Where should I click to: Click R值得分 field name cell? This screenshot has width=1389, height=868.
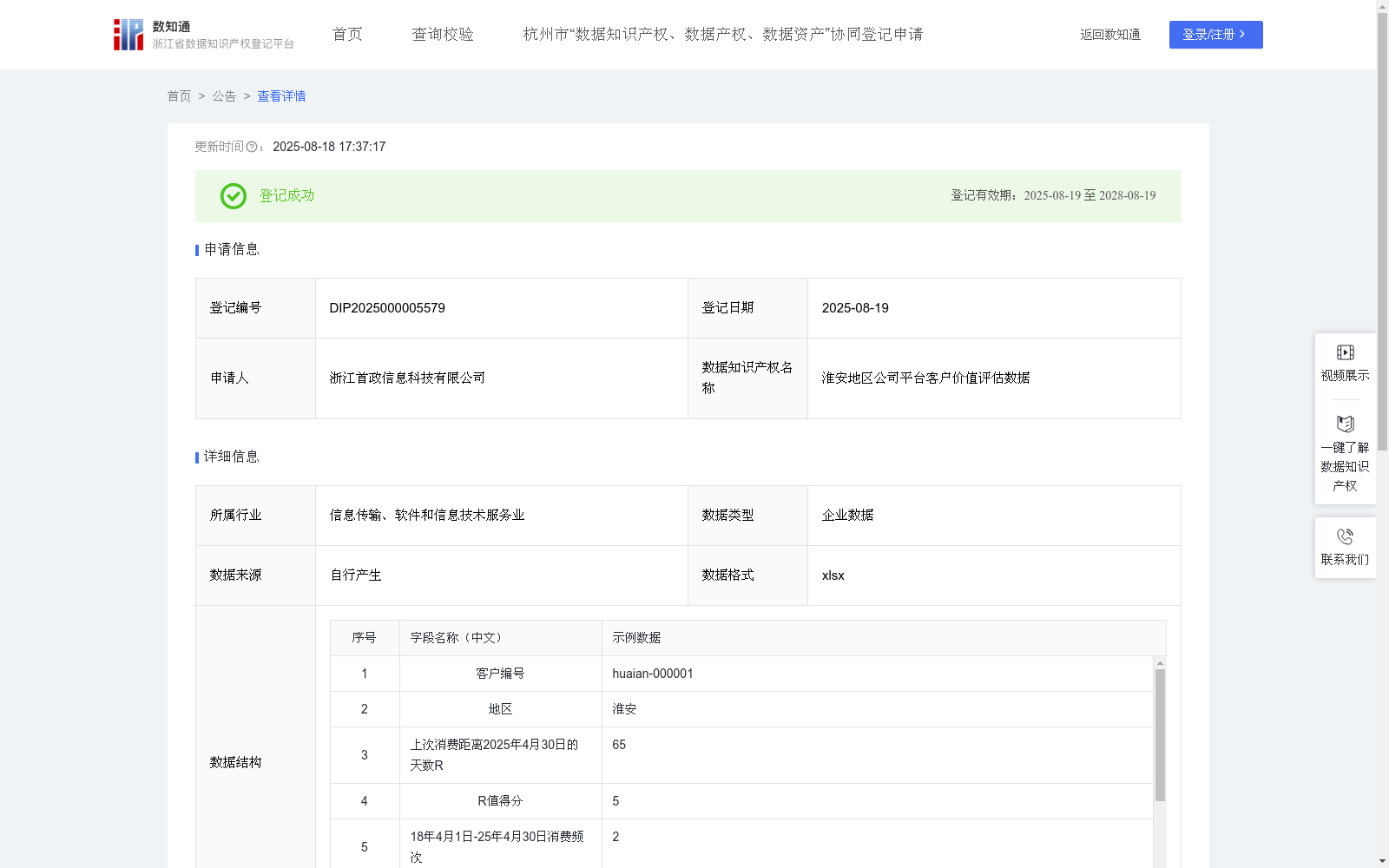click(500, 801)
